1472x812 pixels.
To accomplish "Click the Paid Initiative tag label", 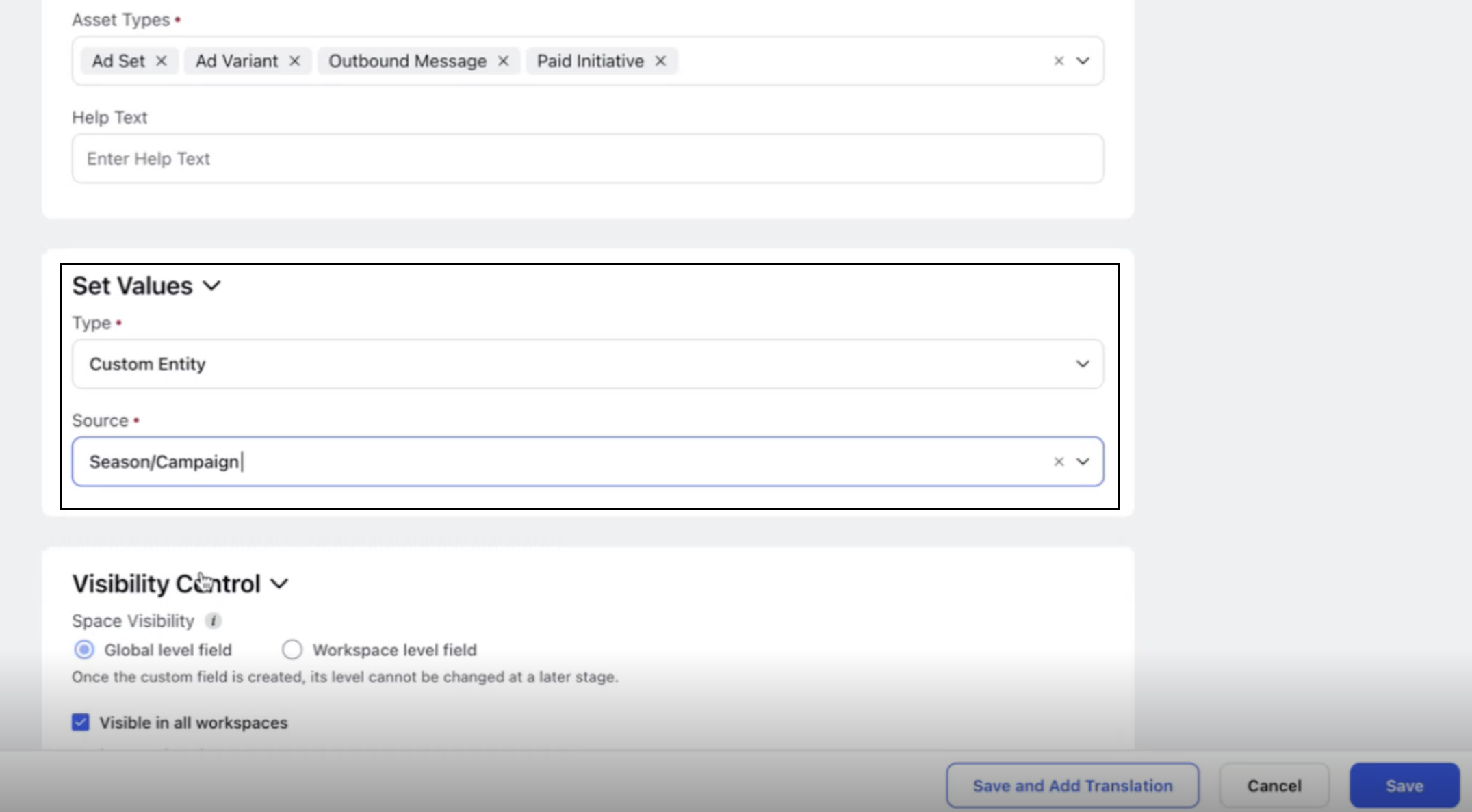I will tap(590, 61).
